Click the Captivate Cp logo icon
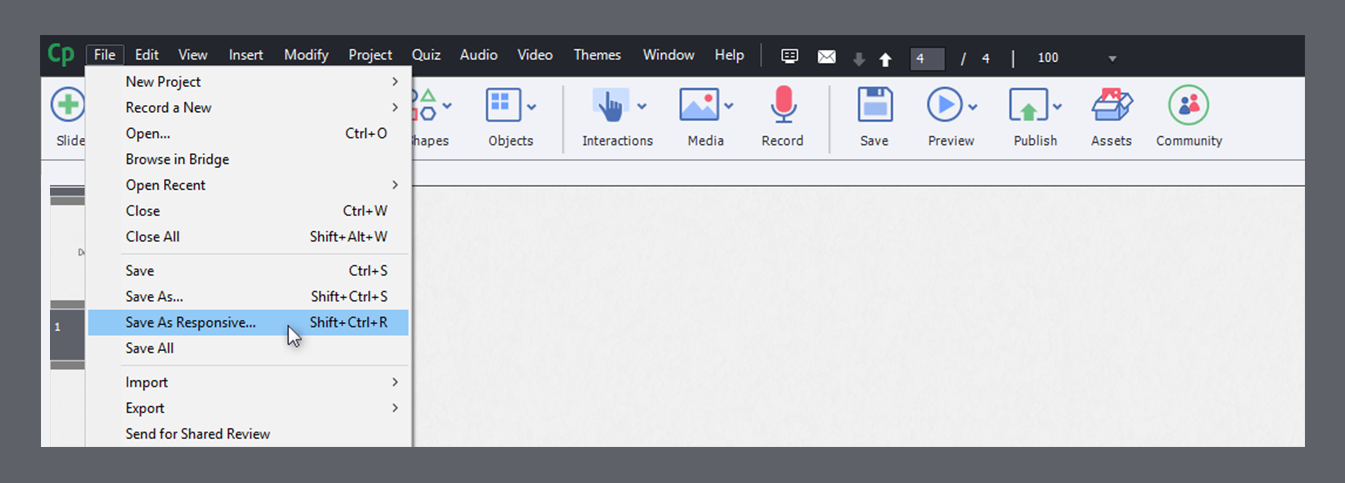 [x=61, y=55]
